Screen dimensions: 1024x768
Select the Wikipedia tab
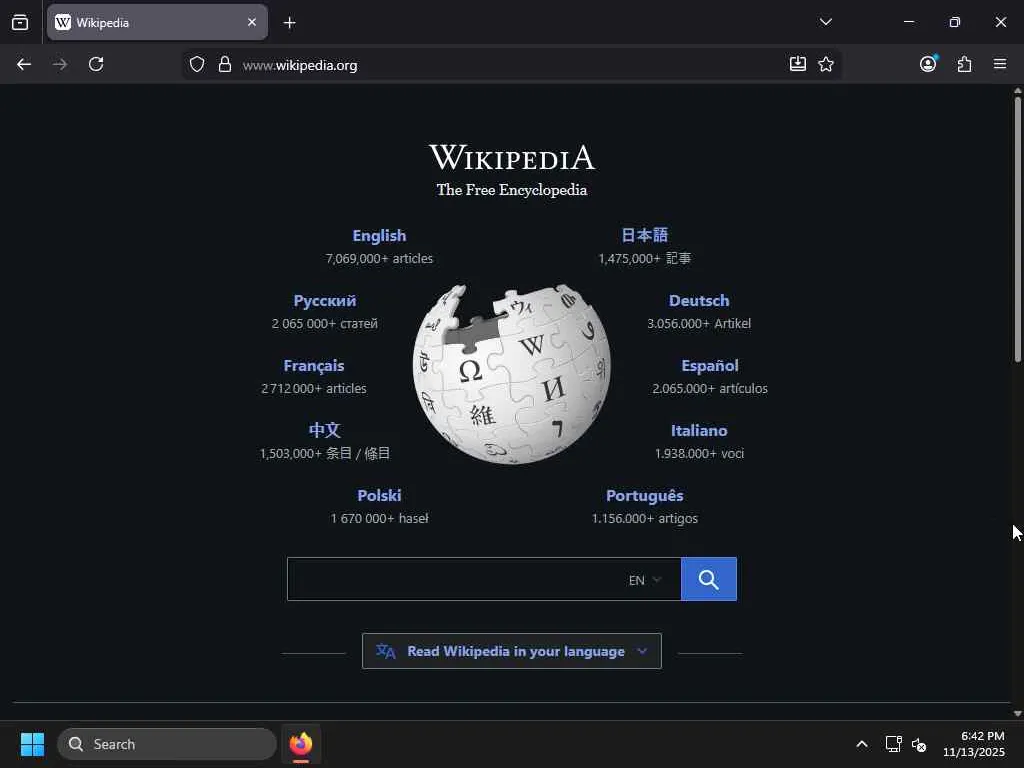click(157, 22)
